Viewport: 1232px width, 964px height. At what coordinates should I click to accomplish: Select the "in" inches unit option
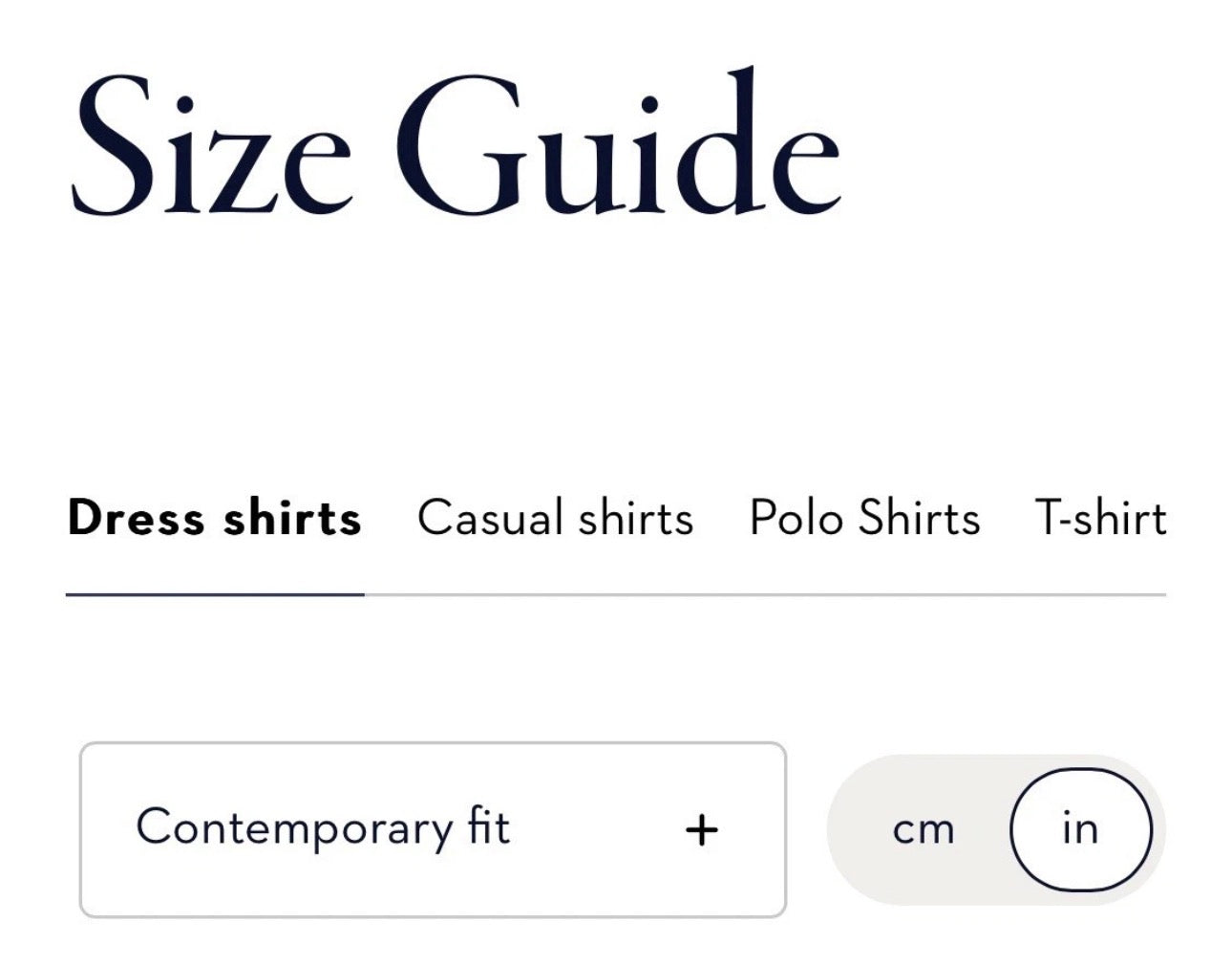pos(1080,829)
